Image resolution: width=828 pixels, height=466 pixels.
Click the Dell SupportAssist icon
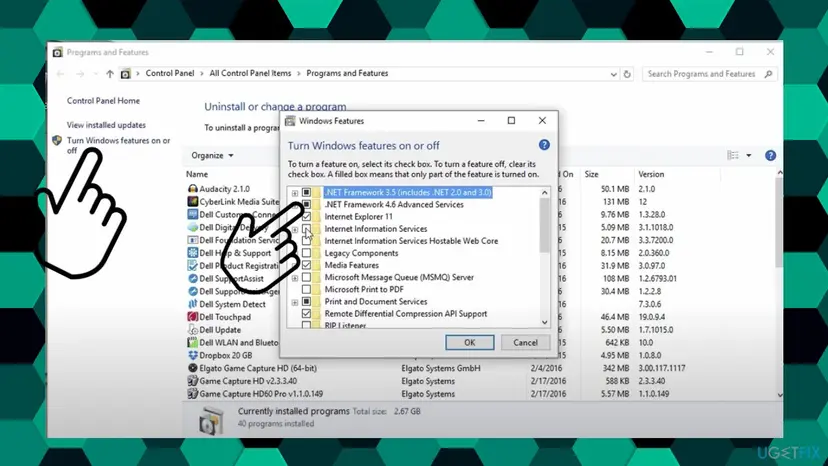(x=192, y=278)
